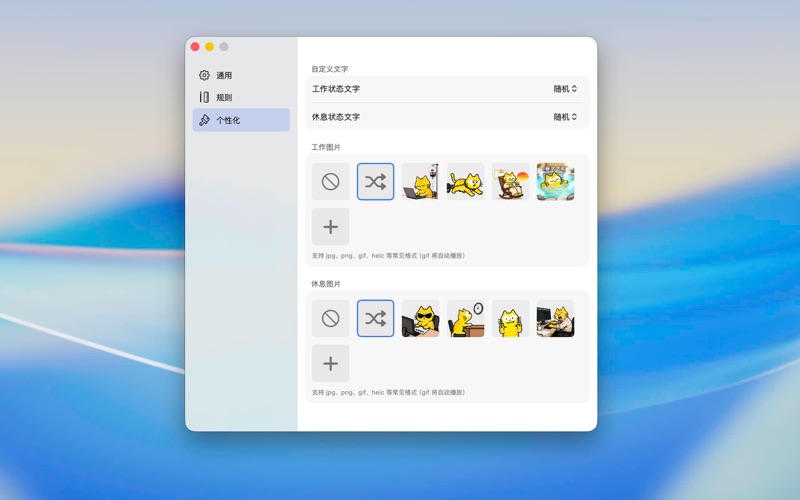Choose the blue background cat work image
Screen dimensions: 800x500
coord(555,182)
